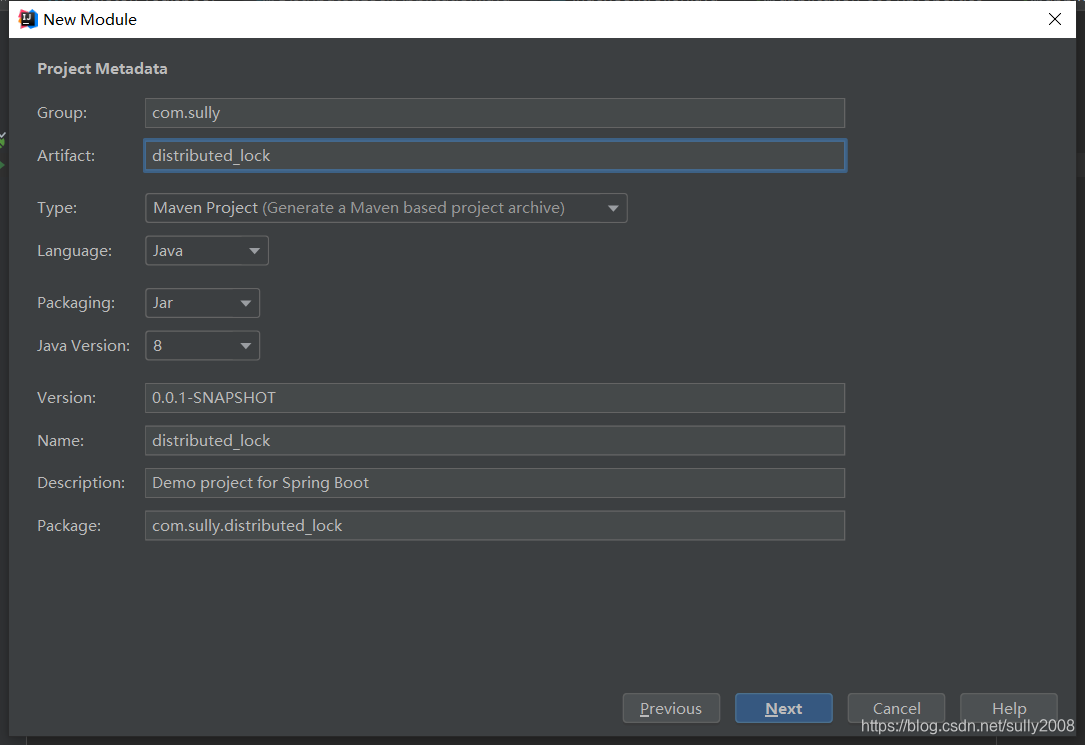Open the Type dropdown showing Maven Project
This screenshot has height=745, width=1085.
[x=386, y=208]
